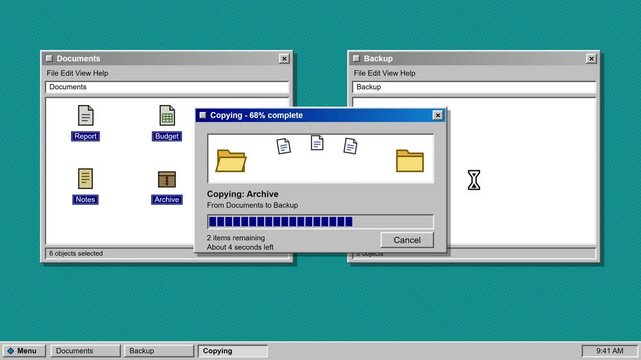Click "2 items remaining" text
Screen dimensions: 641x360
pyautogui.click(x=236, y=238)
